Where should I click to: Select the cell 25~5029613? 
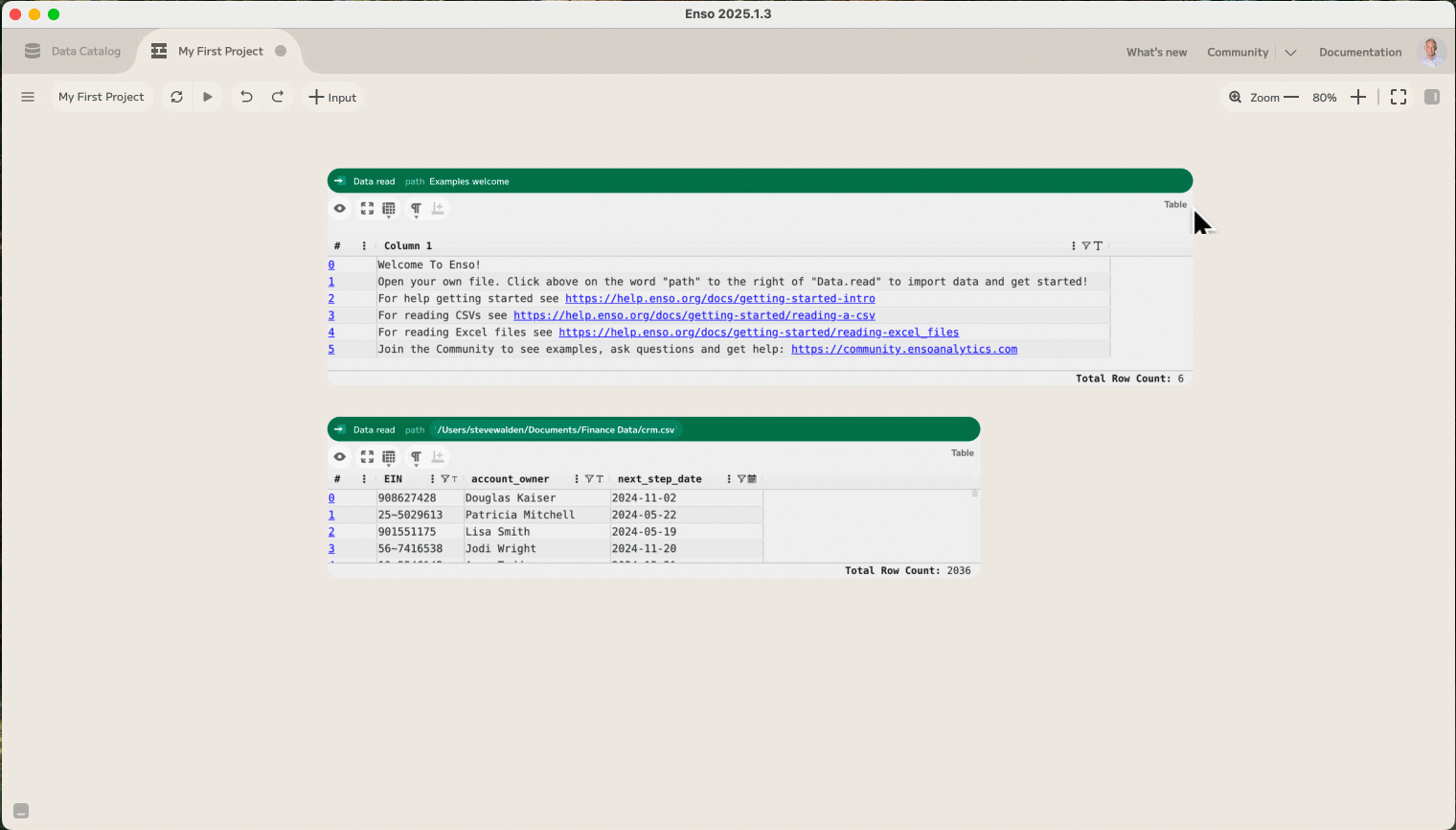420,515
